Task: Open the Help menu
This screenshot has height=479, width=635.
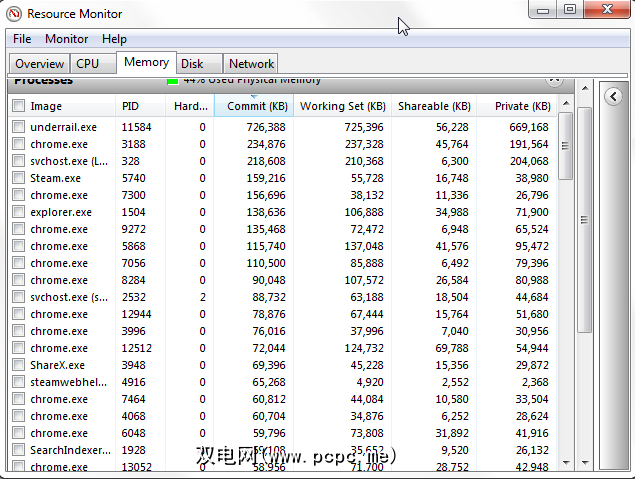Action: click(x=114, y=39)
